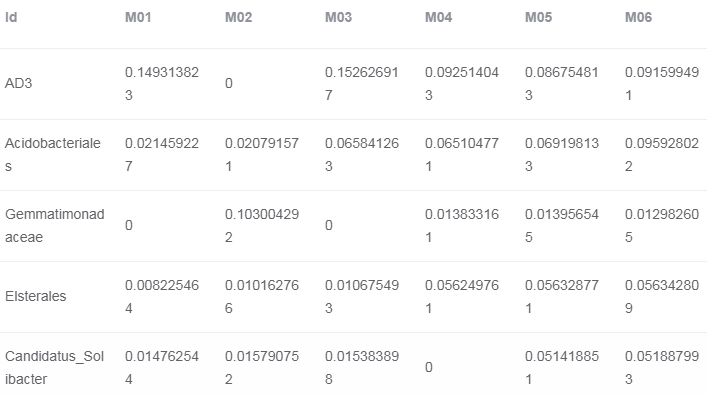The width and height of the screenshot is (707, 394).
Task: Click AD3 M03 value 0.152626917
Action: tap(362, 83)
